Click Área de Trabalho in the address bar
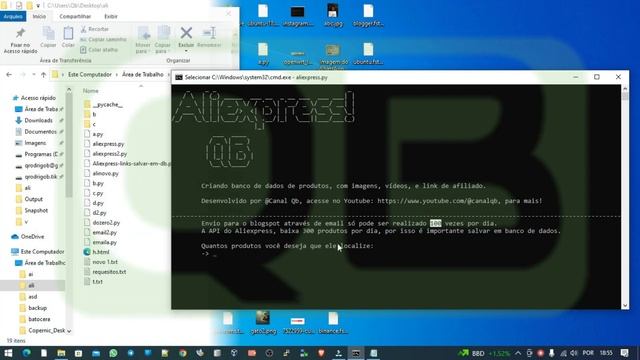The image size is (640, 360). point(142,75)
